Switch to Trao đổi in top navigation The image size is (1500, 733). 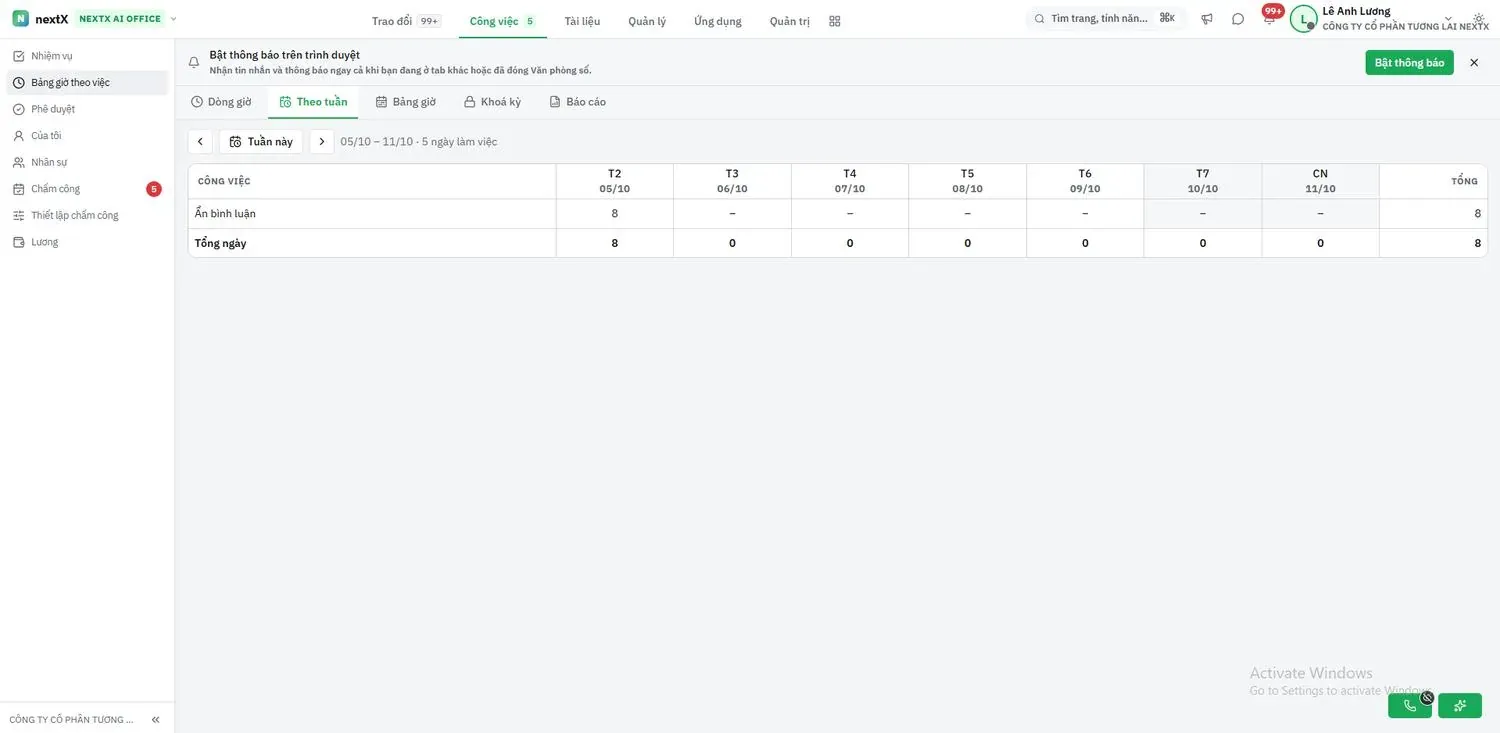point(405,21)
